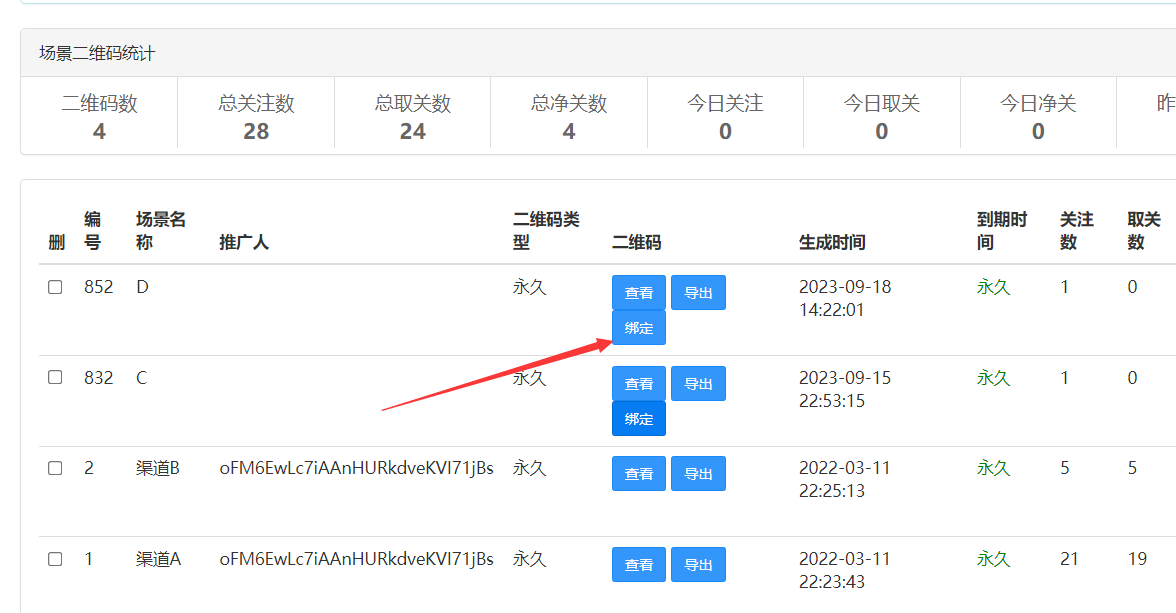The image size is (1176, 613).
Task: Check the box for 渠道B row
Action: [x=55, y=468]
